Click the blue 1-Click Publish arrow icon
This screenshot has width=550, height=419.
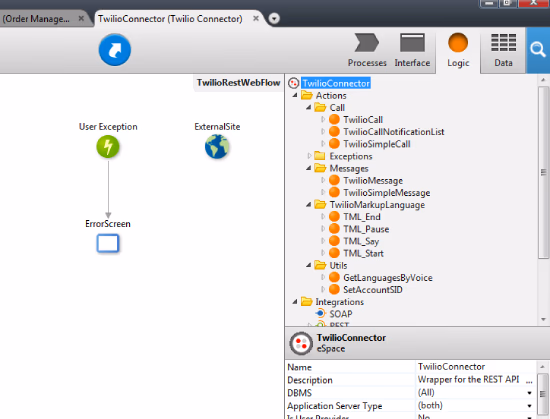click(115, 50)
